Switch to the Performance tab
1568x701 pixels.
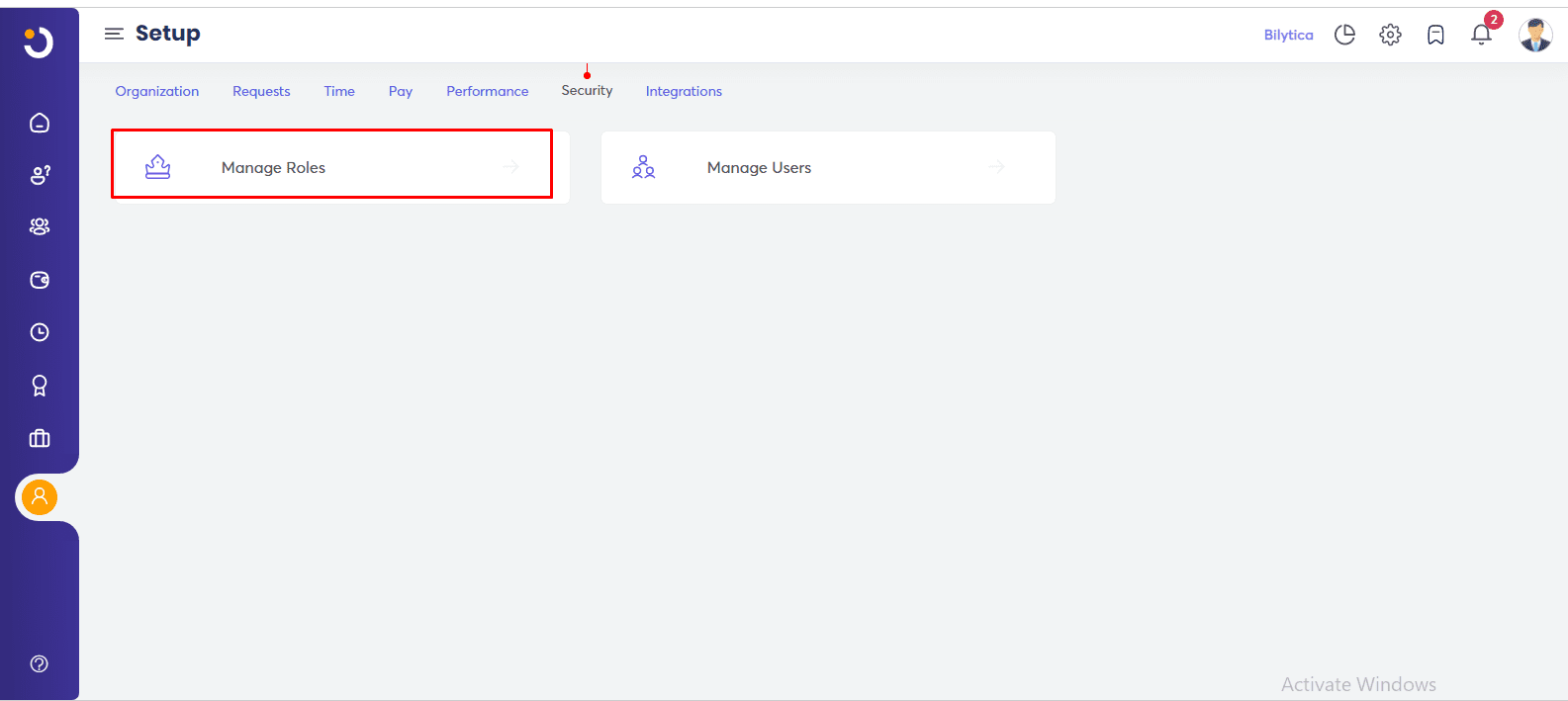[488, 91]
